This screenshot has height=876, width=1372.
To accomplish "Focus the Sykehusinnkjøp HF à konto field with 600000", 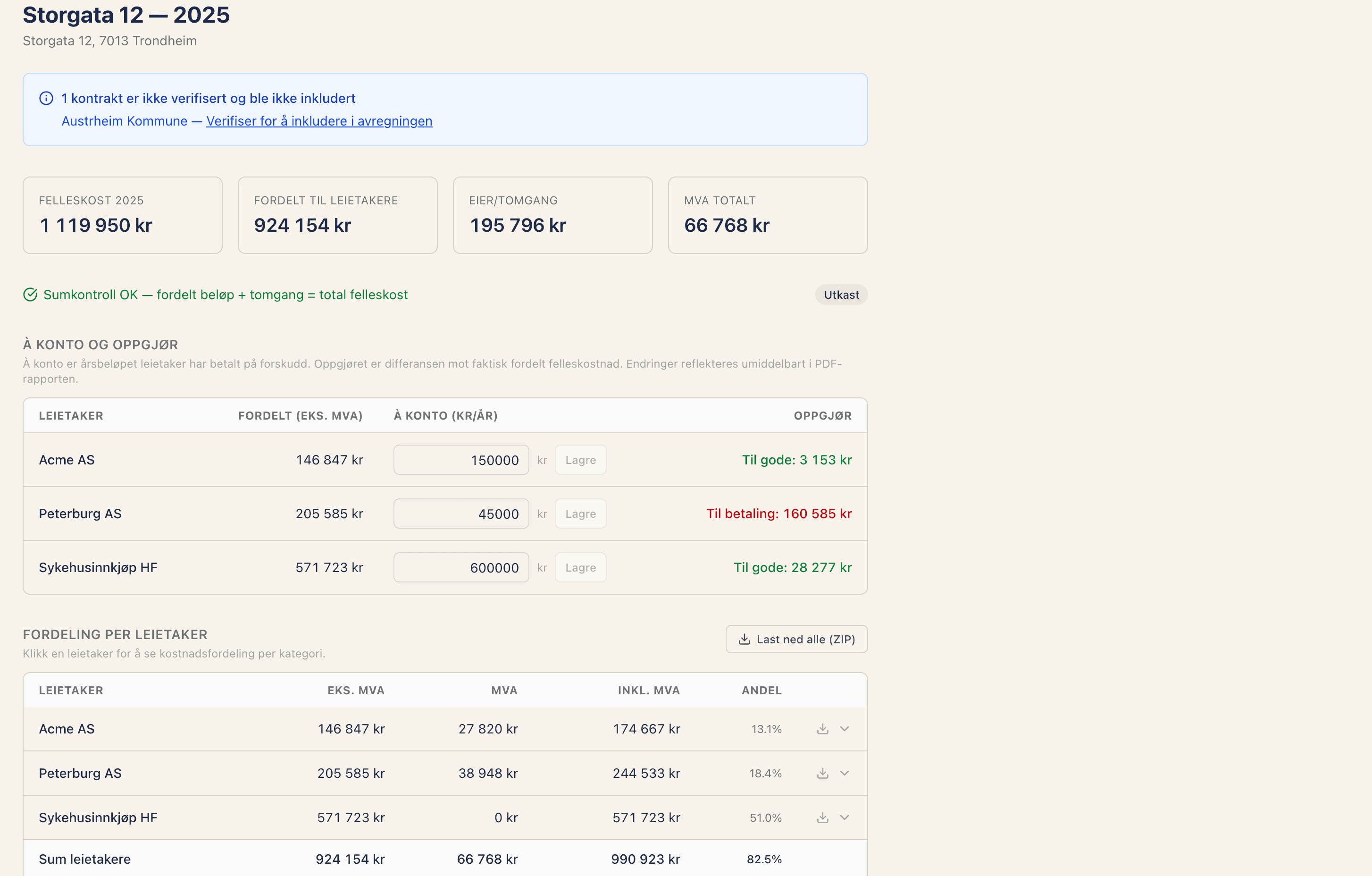I will (461, 568).
